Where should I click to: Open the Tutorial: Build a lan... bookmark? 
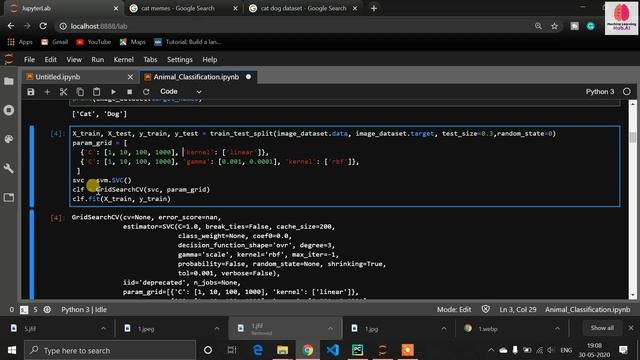pyautogui.click(x=188, y=42)
